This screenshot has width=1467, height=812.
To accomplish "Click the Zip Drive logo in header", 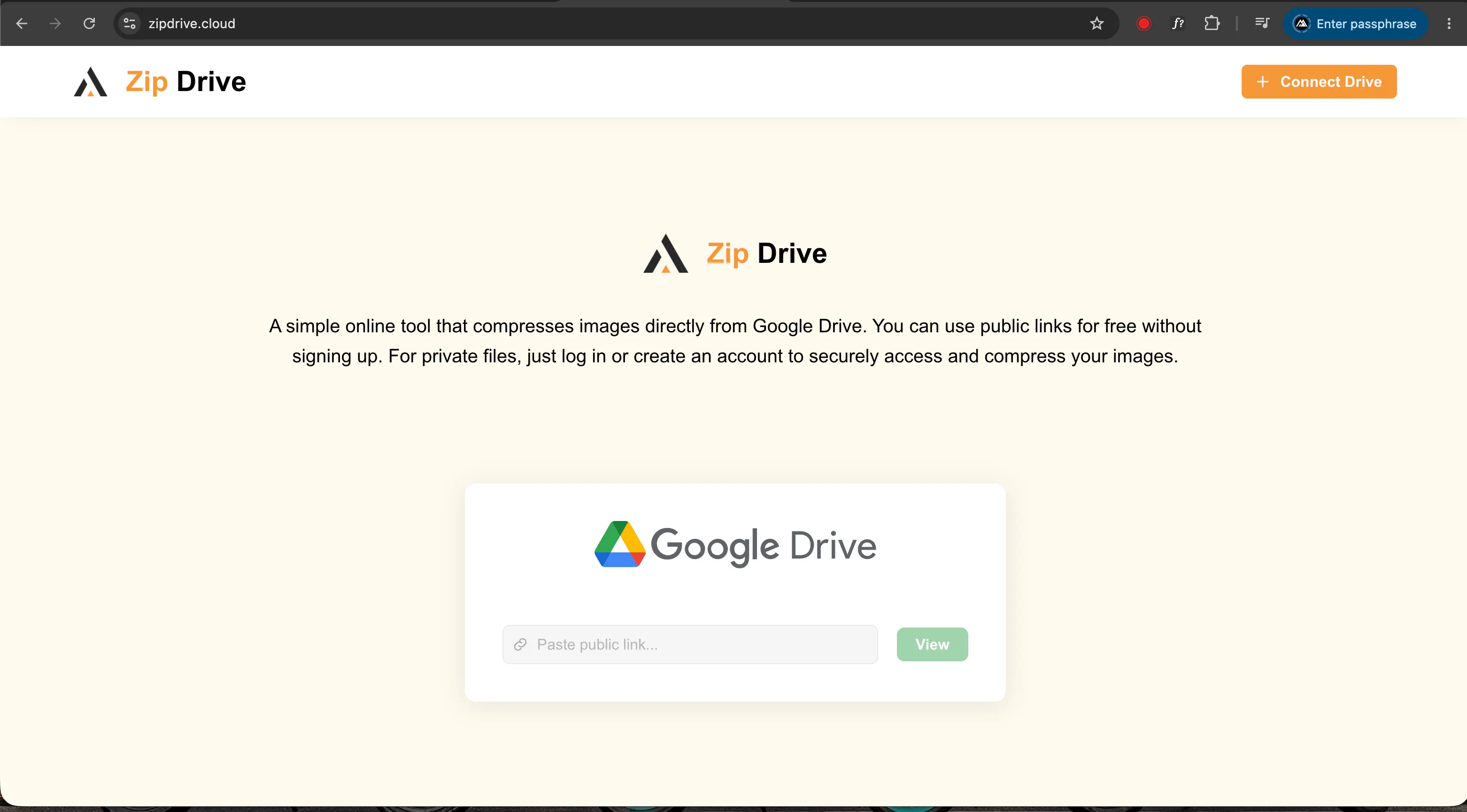I will (x=91, y=82).
